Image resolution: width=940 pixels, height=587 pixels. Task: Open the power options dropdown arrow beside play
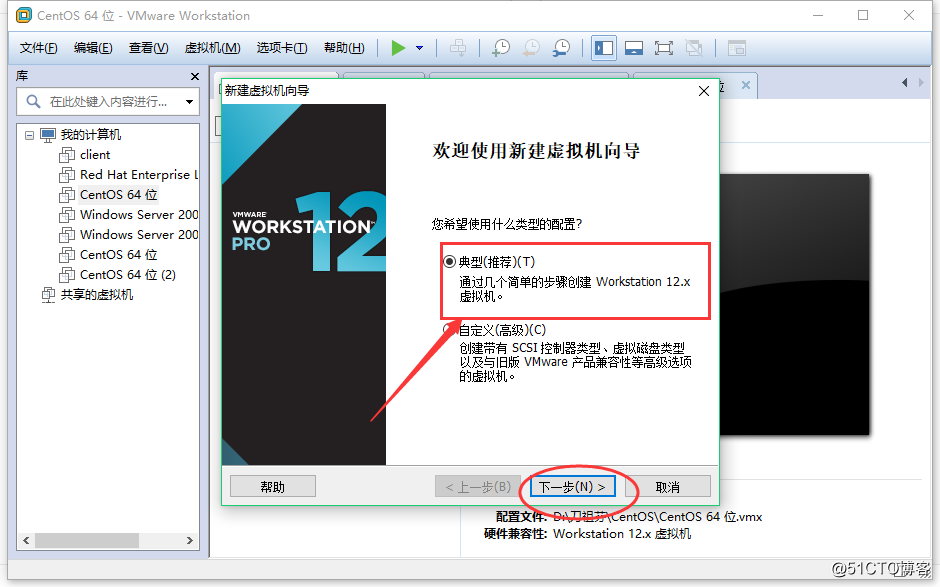(420, 48)
